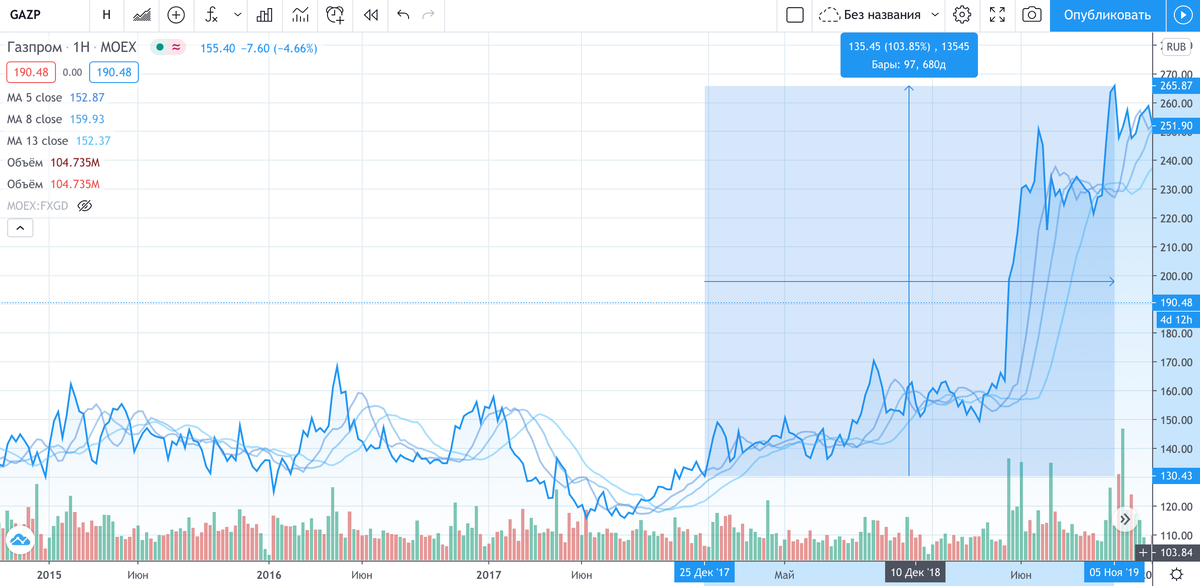Screen dimensions: 1200x586
Task: Take a chart snapshot with camera icon
Action: [x=1031, y=15]
